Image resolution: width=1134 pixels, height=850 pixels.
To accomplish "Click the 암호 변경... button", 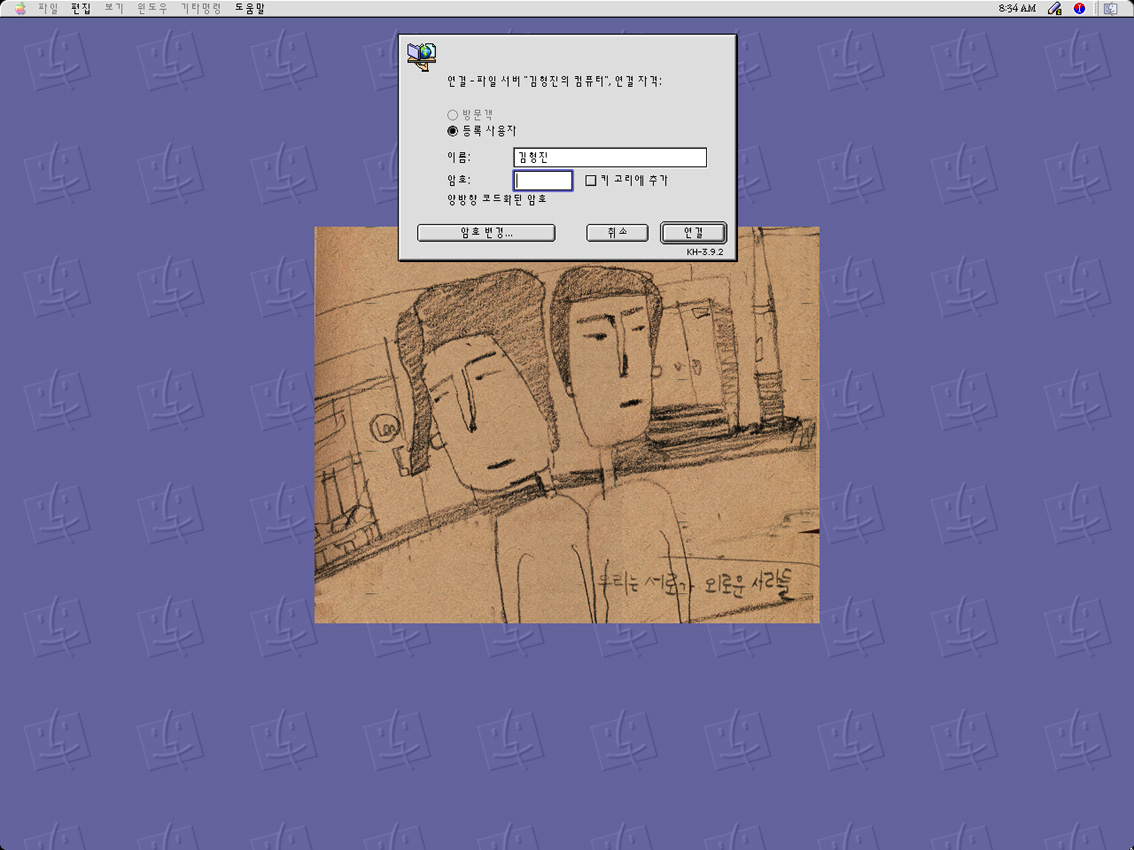I will pyautogui.click(x=486, y=233).
